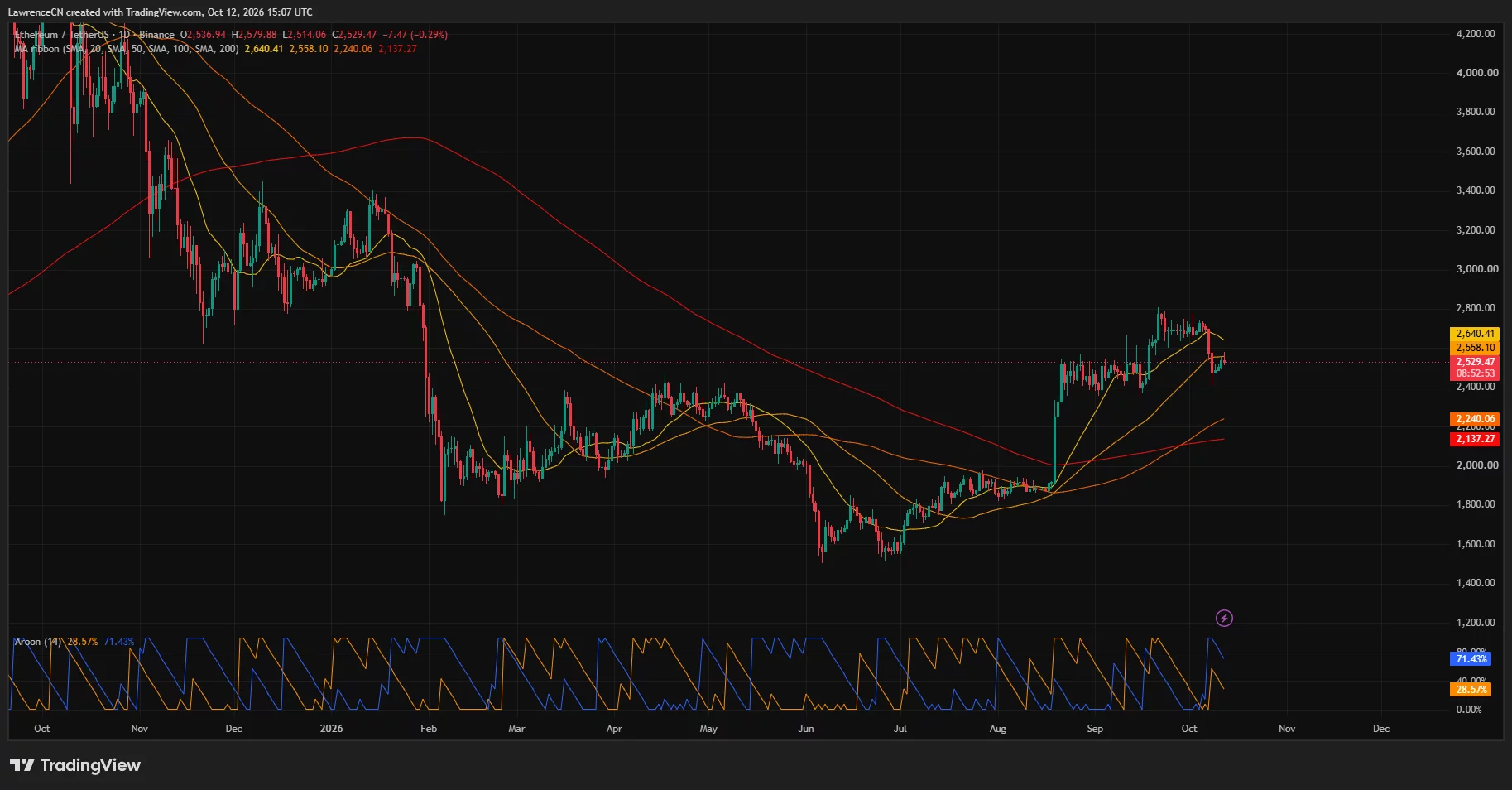Click the 1,200.00 tick on the price axis

tap(1476, 623)
